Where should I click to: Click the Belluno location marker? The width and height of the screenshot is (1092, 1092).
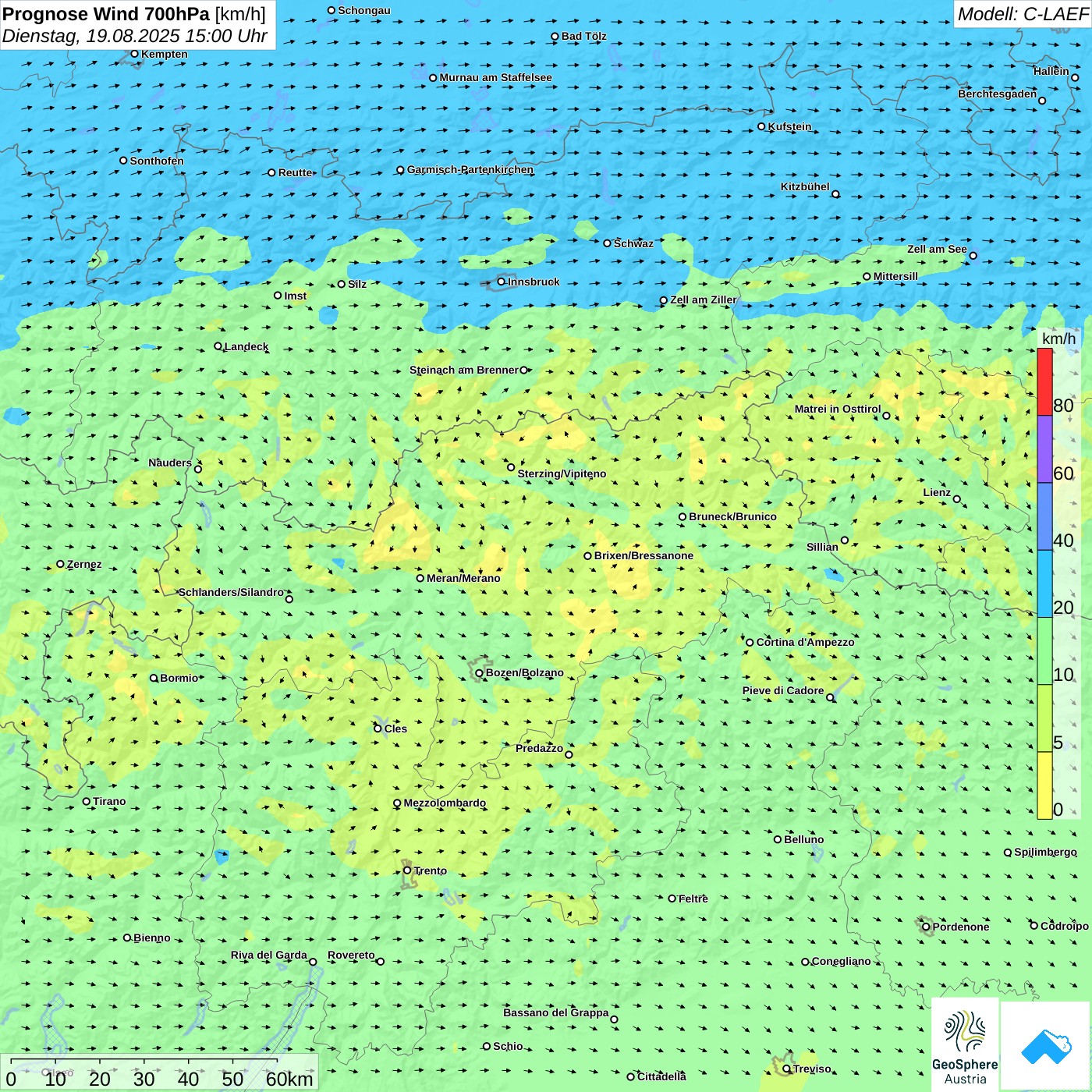[x=778, y=839]
